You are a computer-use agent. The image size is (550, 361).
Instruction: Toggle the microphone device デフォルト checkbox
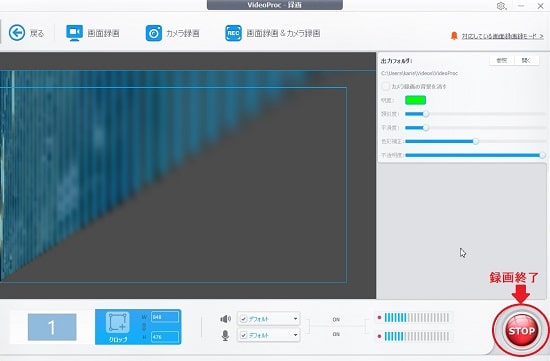(243, 335)
